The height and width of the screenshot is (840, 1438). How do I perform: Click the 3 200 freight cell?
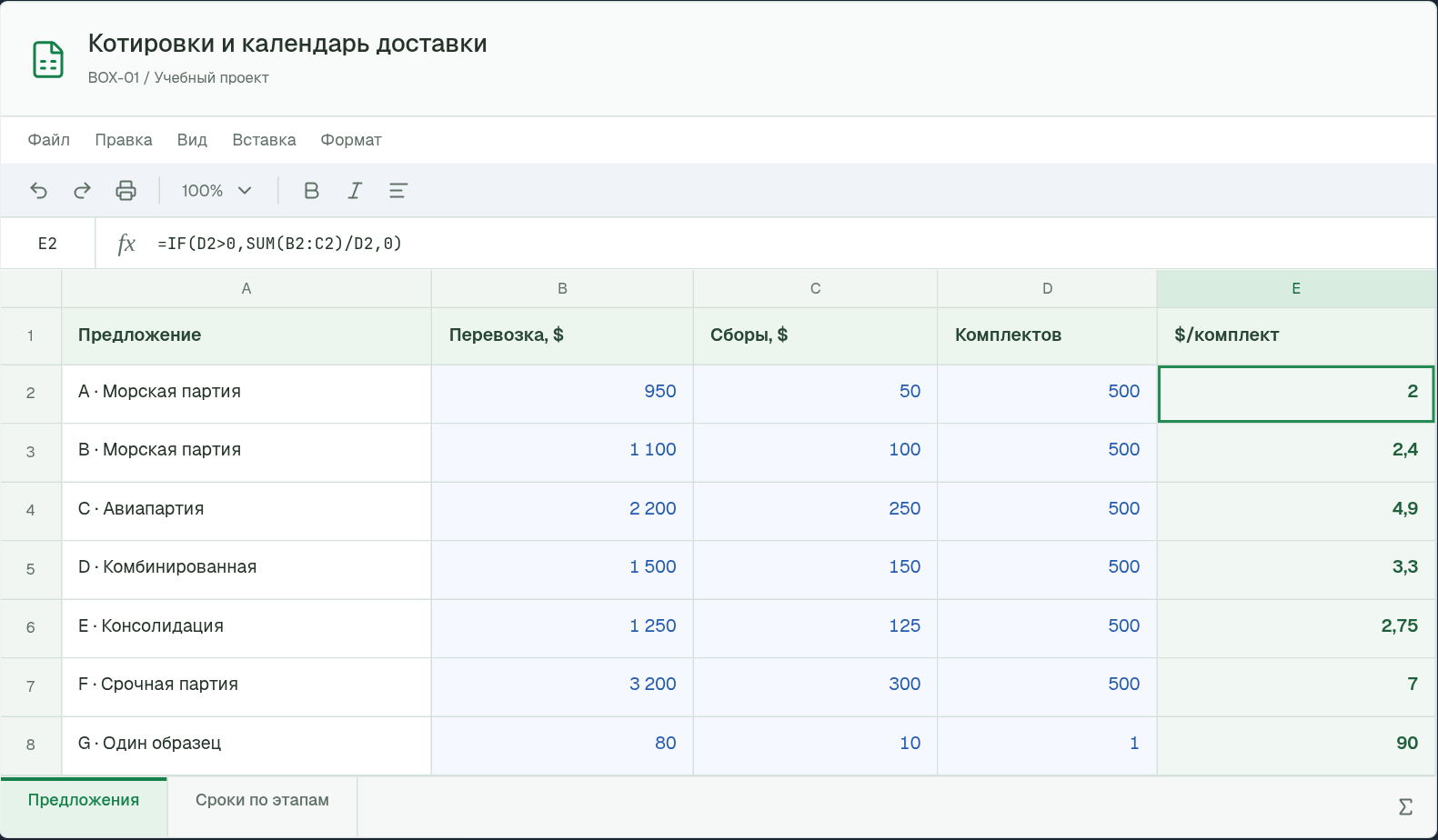[562, 685]
